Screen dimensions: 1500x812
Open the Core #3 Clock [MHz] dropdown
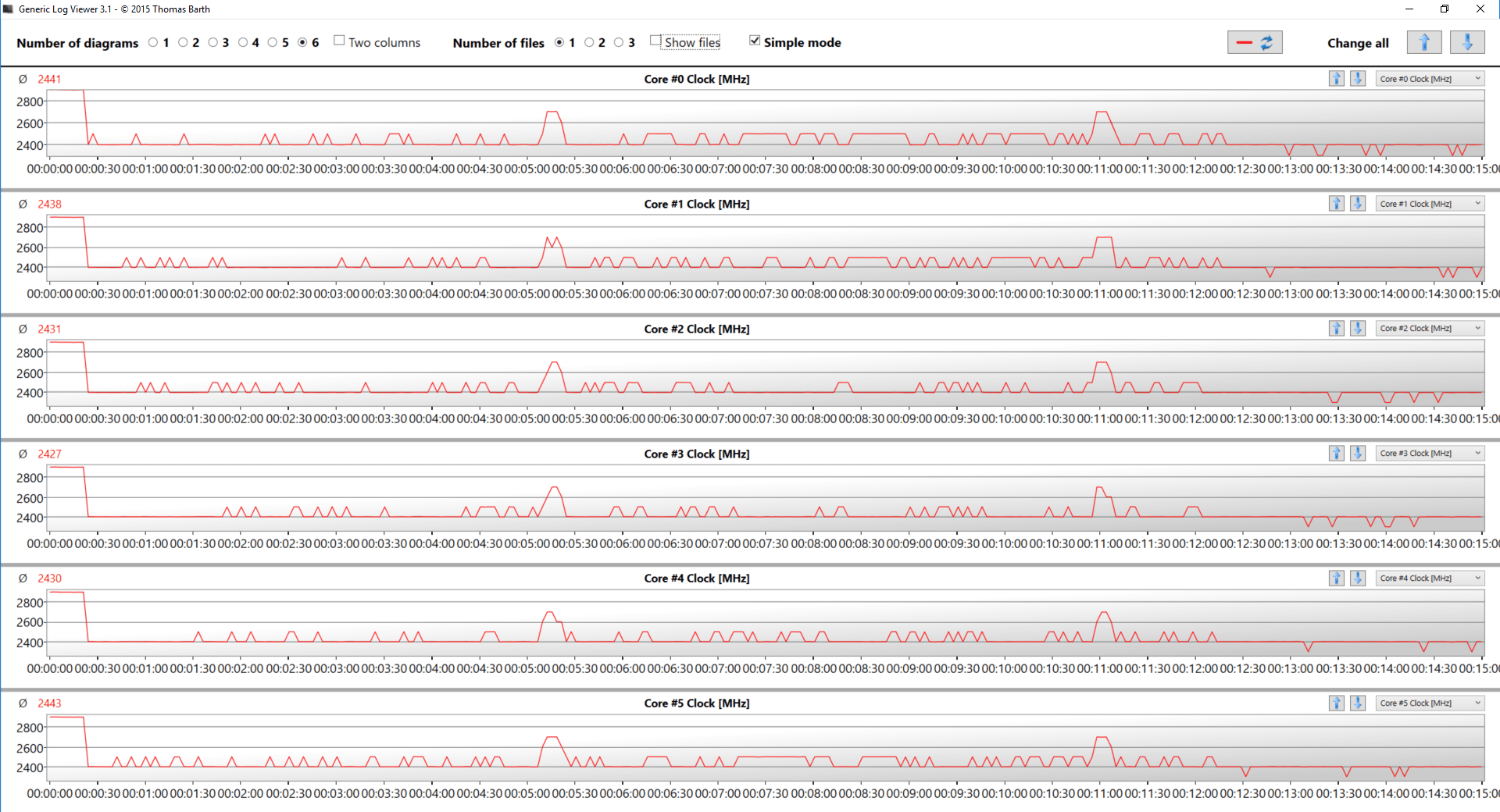tap(1429, 453)
